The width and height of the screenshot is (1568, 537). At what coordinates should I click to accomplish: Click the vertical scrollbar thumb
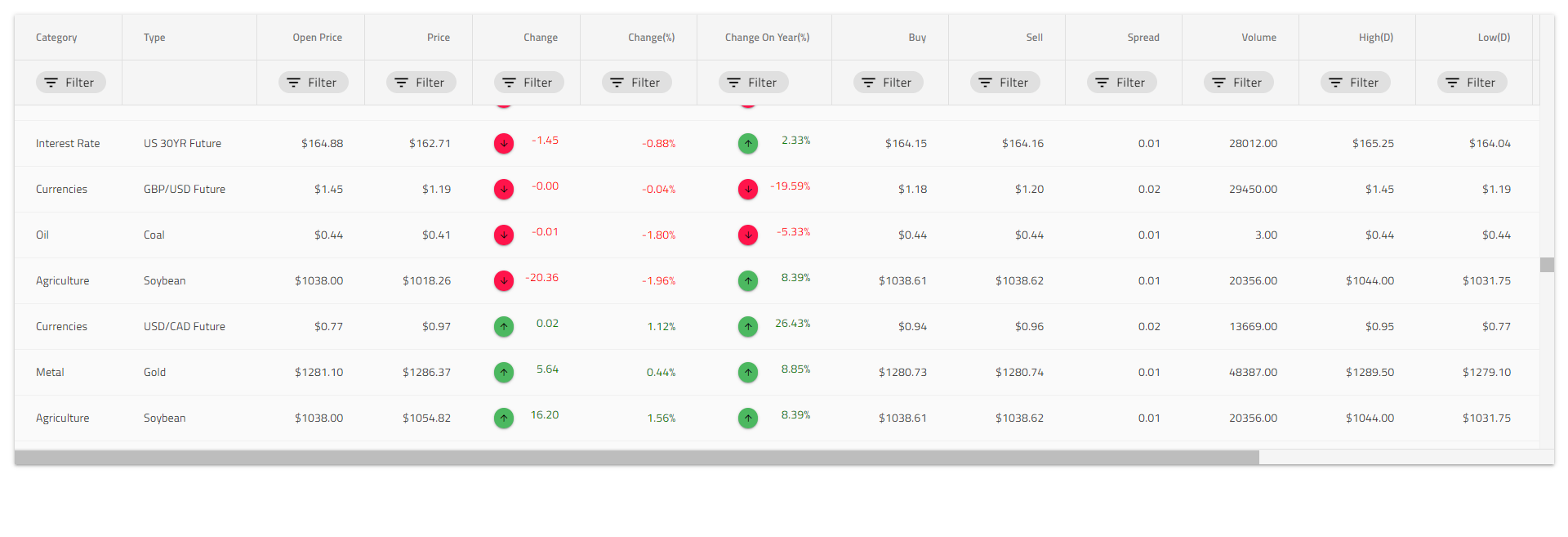(x=1547, y=265)
